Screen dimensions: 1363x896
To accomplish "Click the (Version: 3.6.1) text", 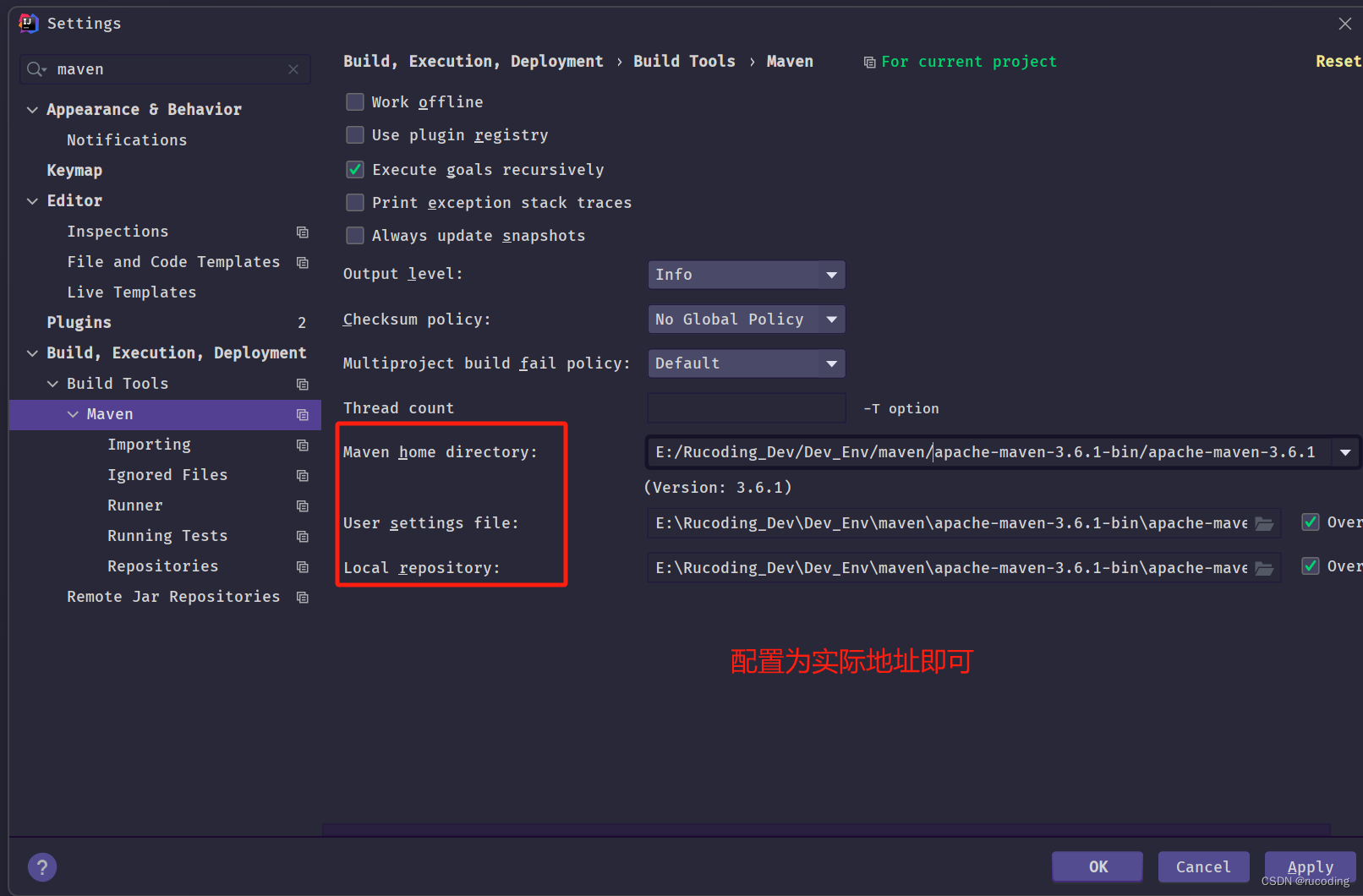I will point(718,488).
